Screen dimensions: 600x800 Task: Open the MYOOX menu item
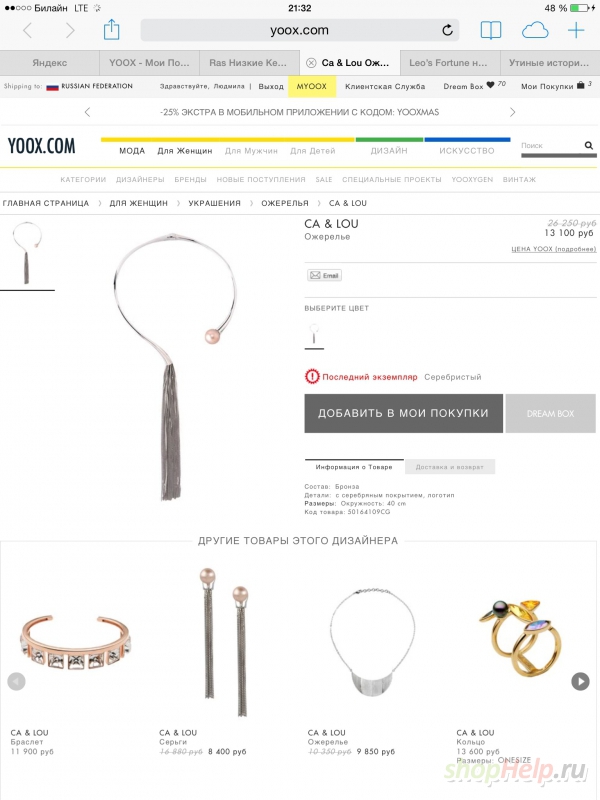click(312, 86)
